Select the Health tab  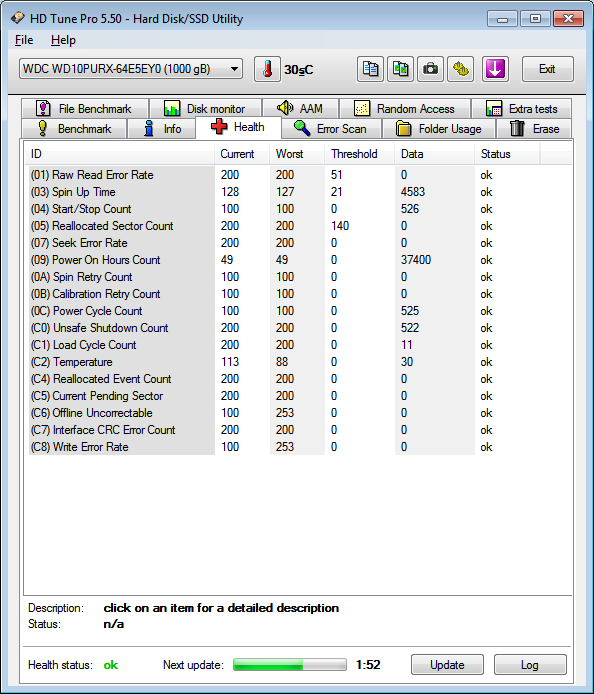(238, 127)
